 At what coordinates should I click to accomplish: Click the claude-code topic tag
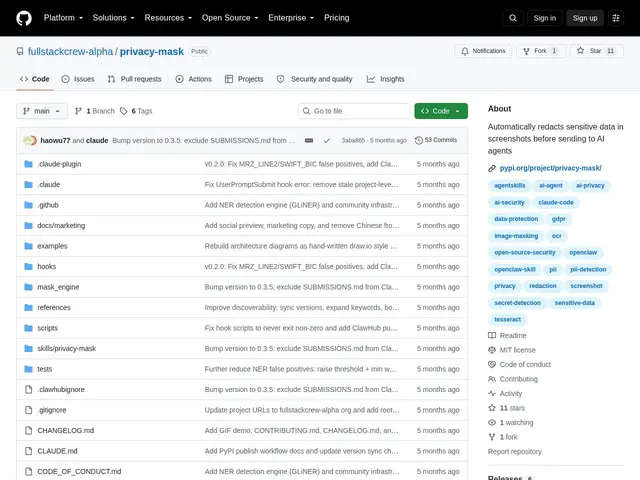click(x=556, y=202)
